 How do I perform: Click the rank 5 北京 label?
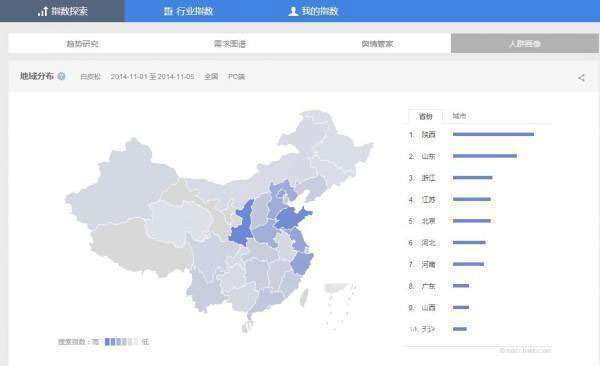pos(429,221)
